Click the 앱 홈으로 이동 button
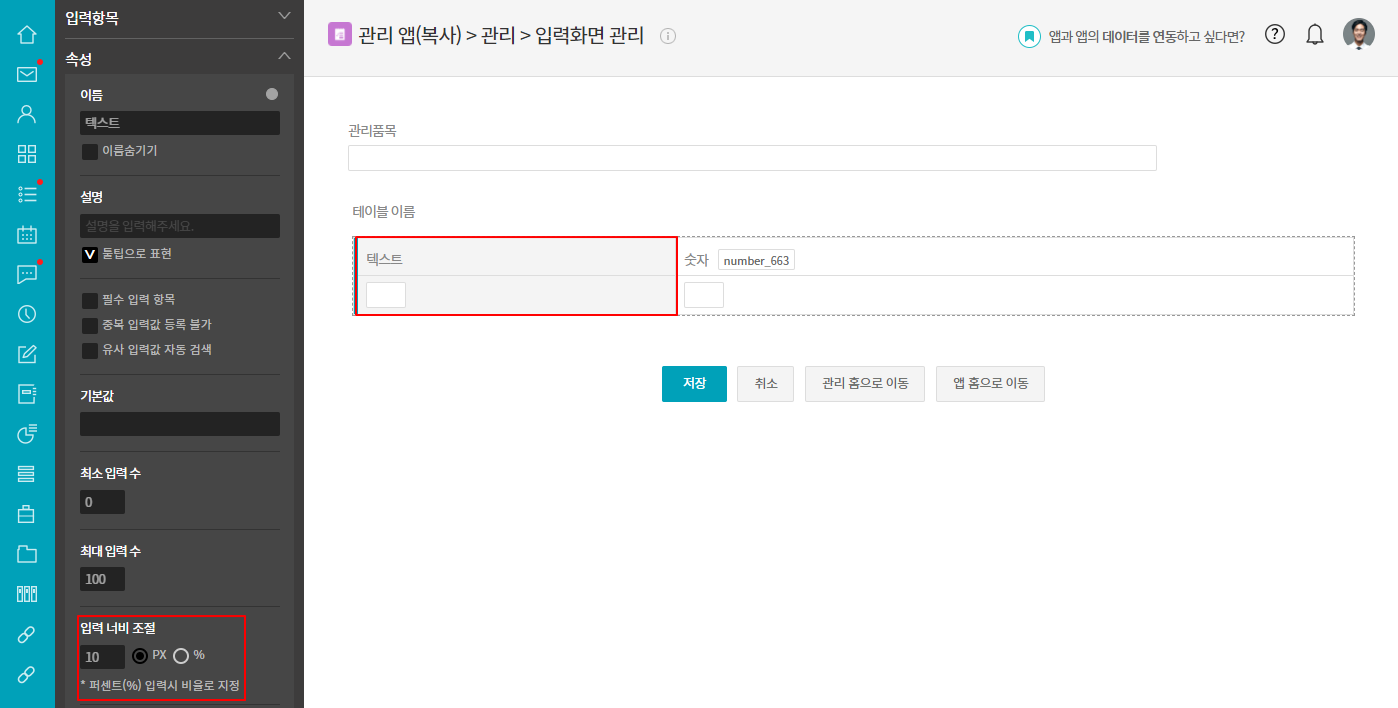The height and width of the screenshot is (708, 1398). pos(990,384)
